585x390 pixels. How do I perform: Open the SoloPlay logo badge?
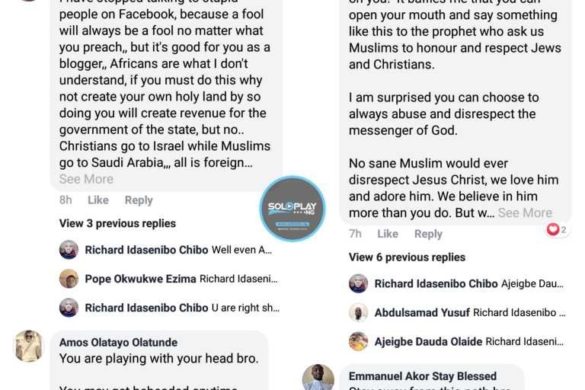(x=292, y=209)
